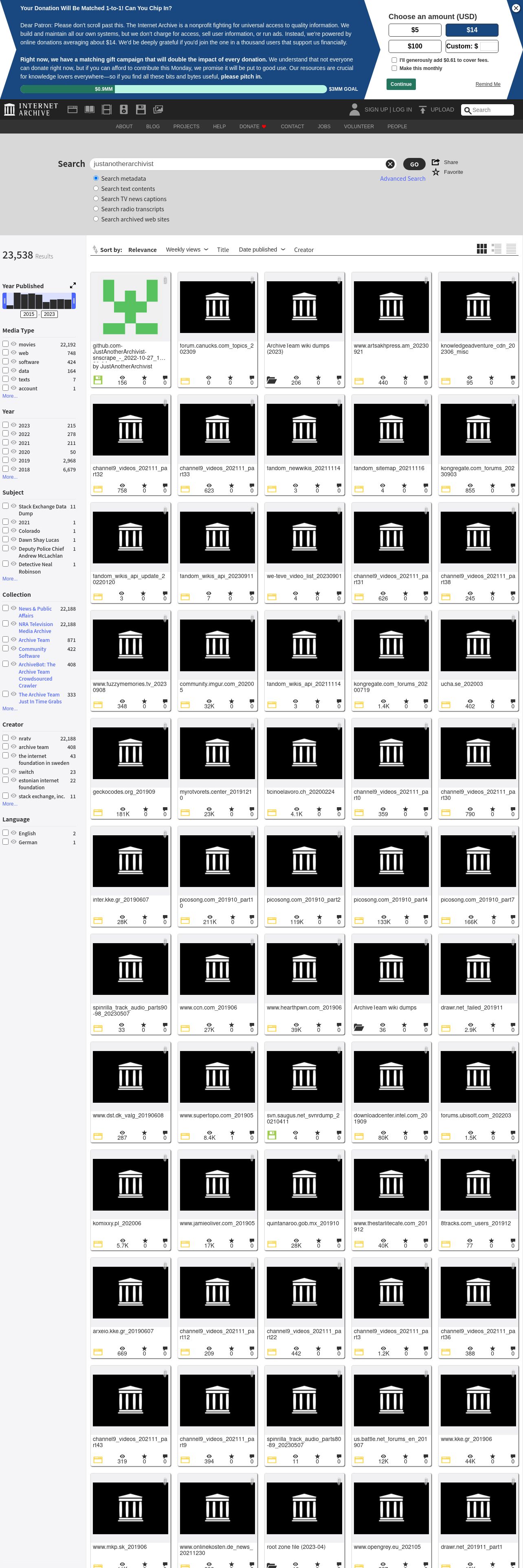Screen dimensions: 523x1568
Task: Open the Audio (speaker) icon in navbar
Action: click(x=123, y=109)
